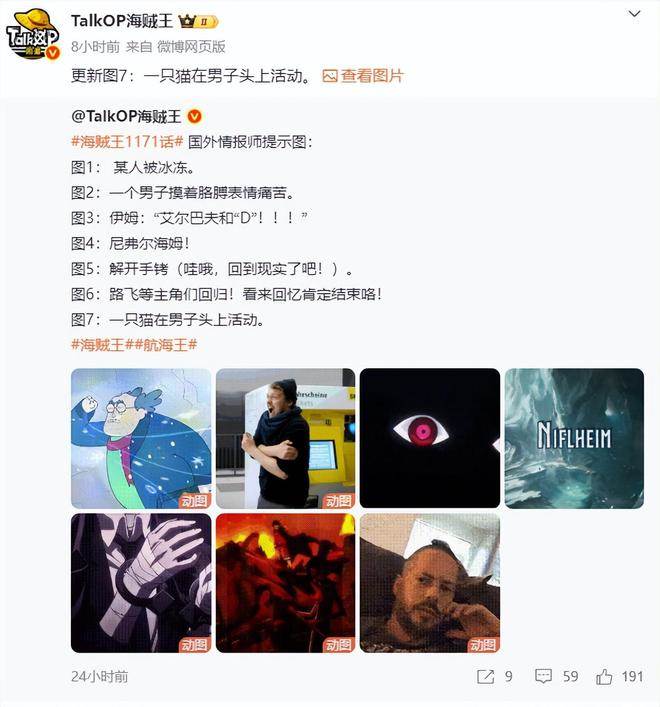Viewport: 660px width, 707px height.
Task: Click the orange verified badge beside @TalkOP海贼王
Action: 194,116
